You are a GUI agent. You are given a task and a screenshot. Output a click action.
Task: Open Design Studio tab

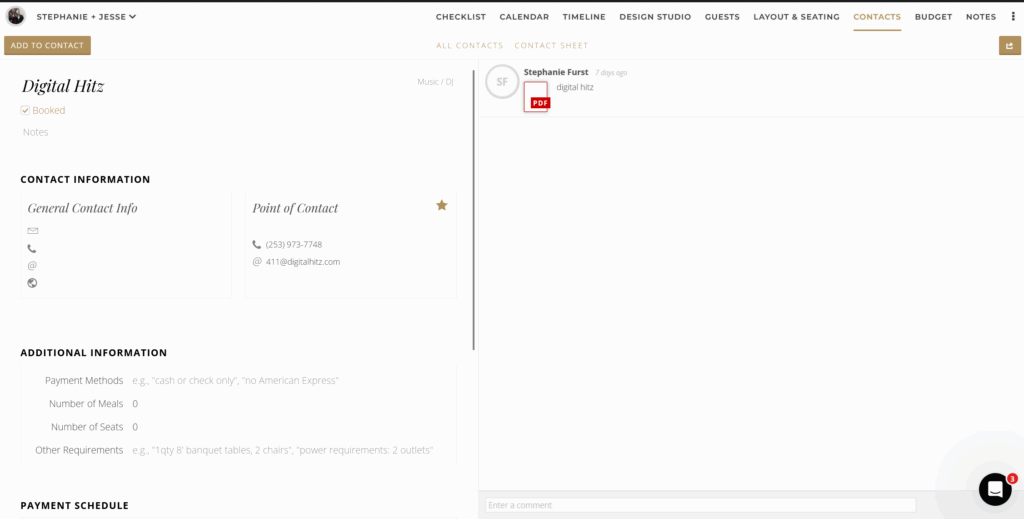click(x=655, y=17)
